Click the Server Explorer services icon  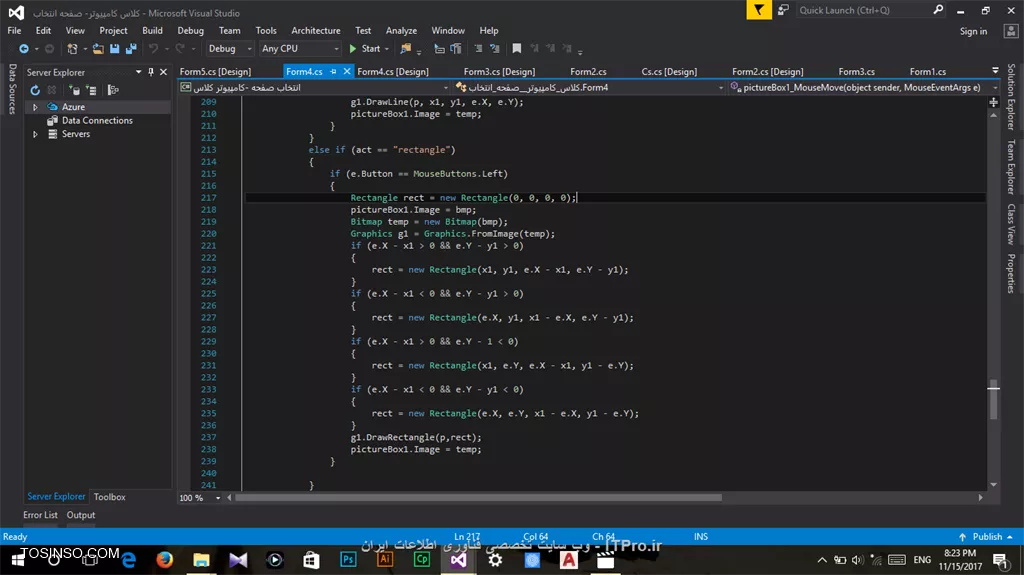[x=113, y=90]
